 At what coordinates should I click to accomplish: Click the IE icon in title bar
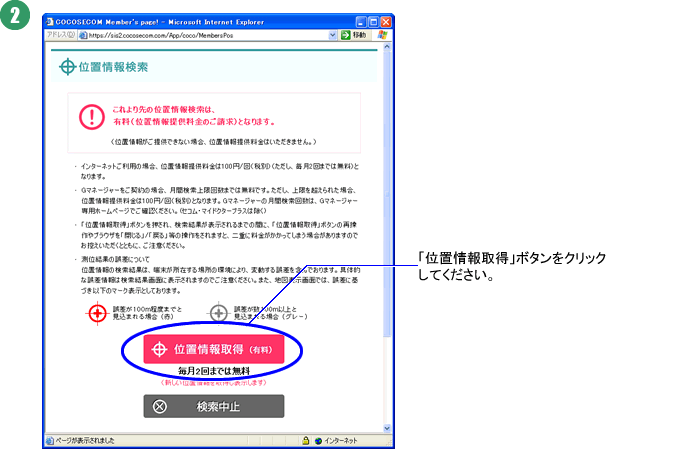pyautogui.click(x=50, y=22)
